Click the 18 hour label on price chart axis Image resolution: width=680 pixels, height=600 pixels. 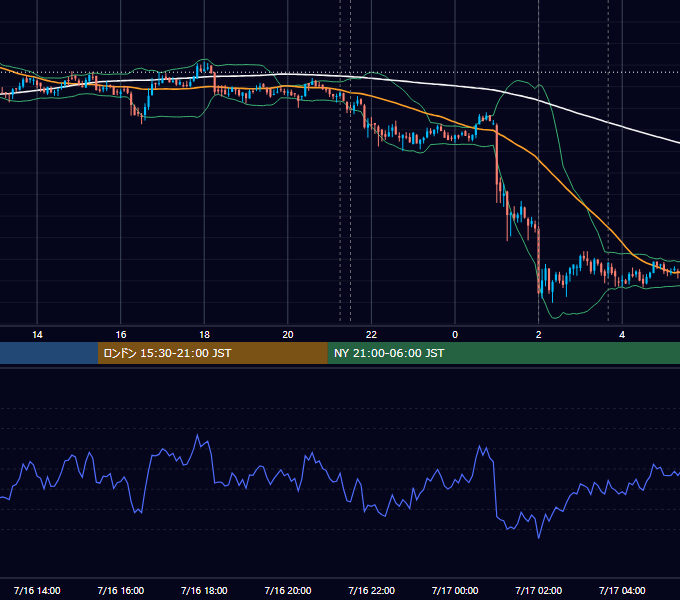pos(204,335)
